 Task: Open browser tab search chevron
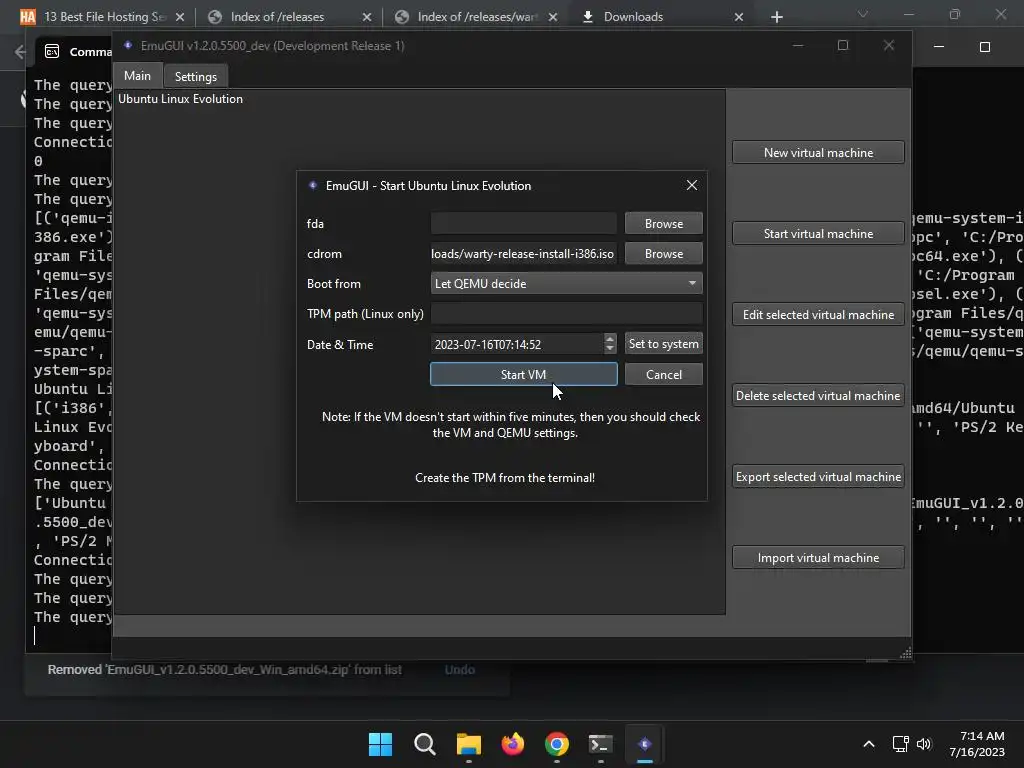tap(863, 14)
